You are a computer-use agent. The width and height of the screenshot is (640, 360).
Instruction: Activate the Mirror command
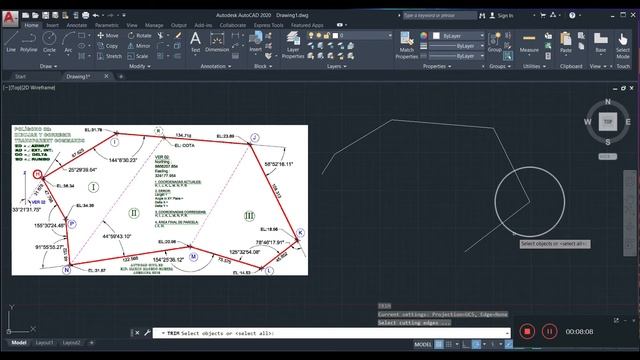click(139, 46)
